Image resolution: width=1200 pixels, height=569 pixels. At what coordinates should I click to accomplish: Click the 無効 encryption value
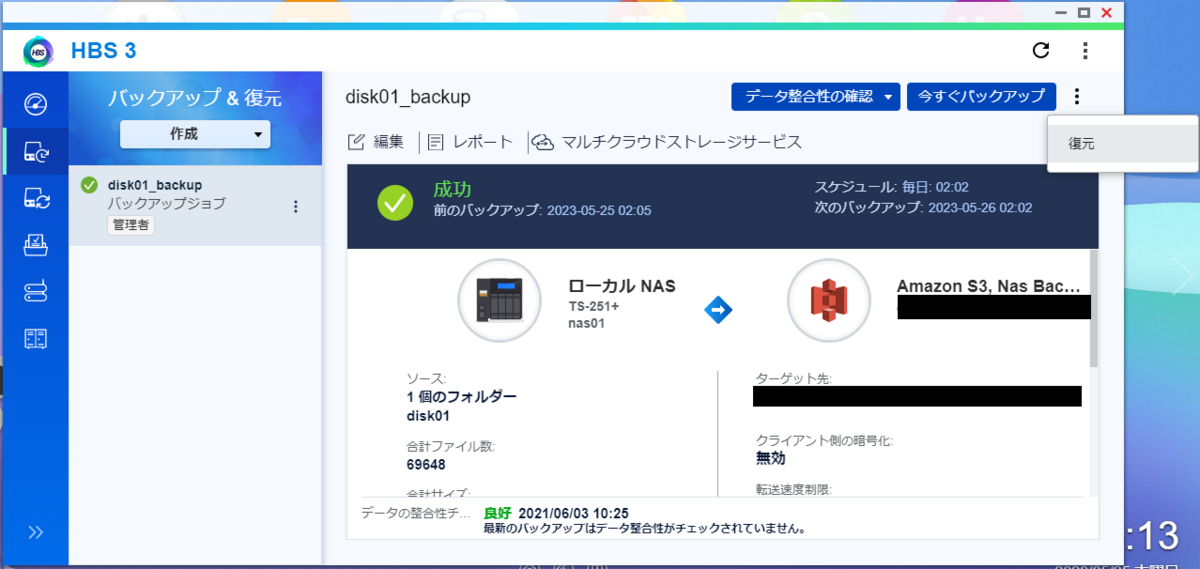(x=771, y=458)
